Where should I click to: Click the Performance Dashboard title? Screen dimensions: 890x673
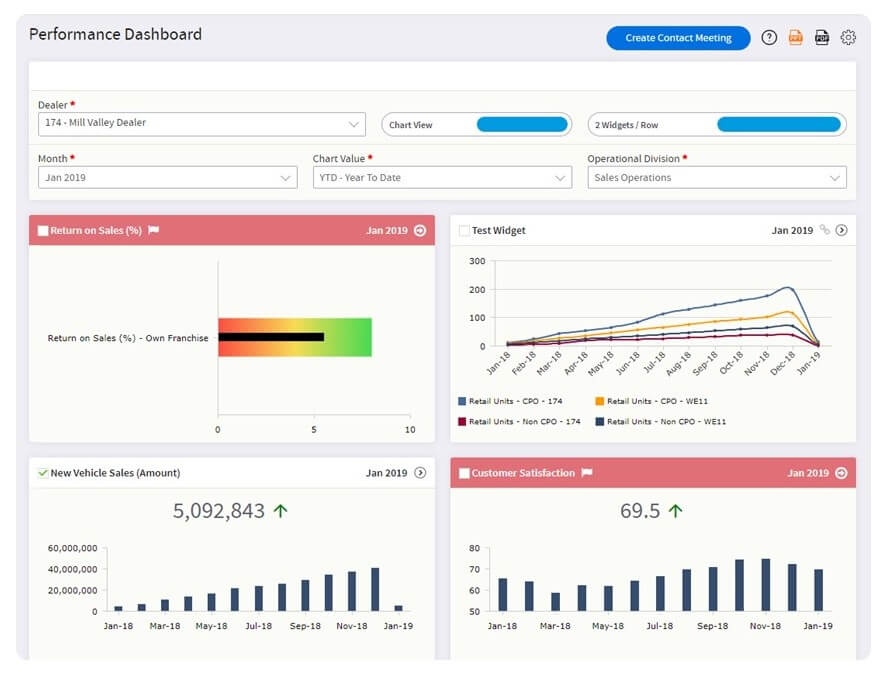click(115, 34)
